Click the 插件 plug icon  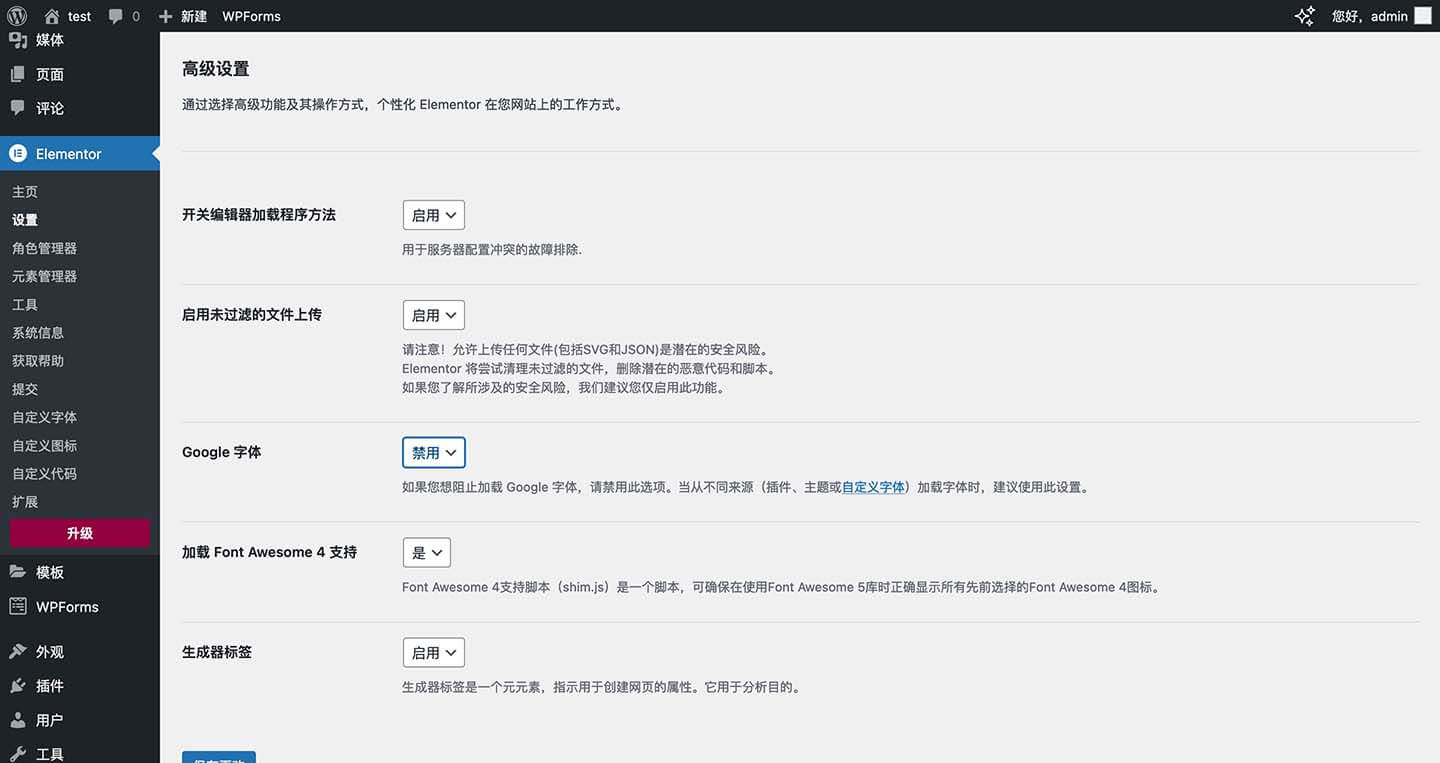[x=17, y=686]
